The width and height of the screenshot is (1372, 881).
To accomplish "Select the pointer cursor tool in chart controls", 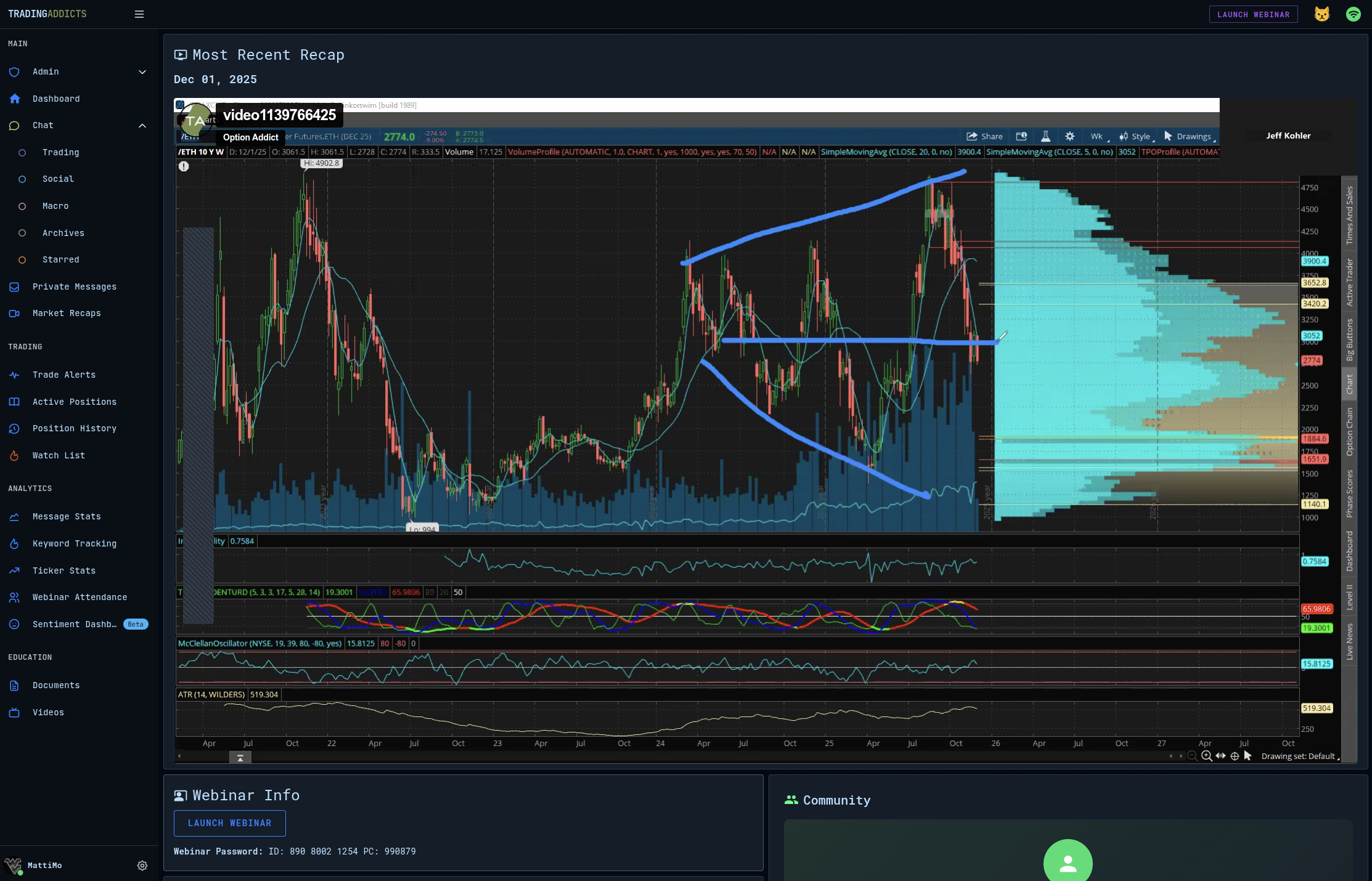I will tap(1247, 756).
